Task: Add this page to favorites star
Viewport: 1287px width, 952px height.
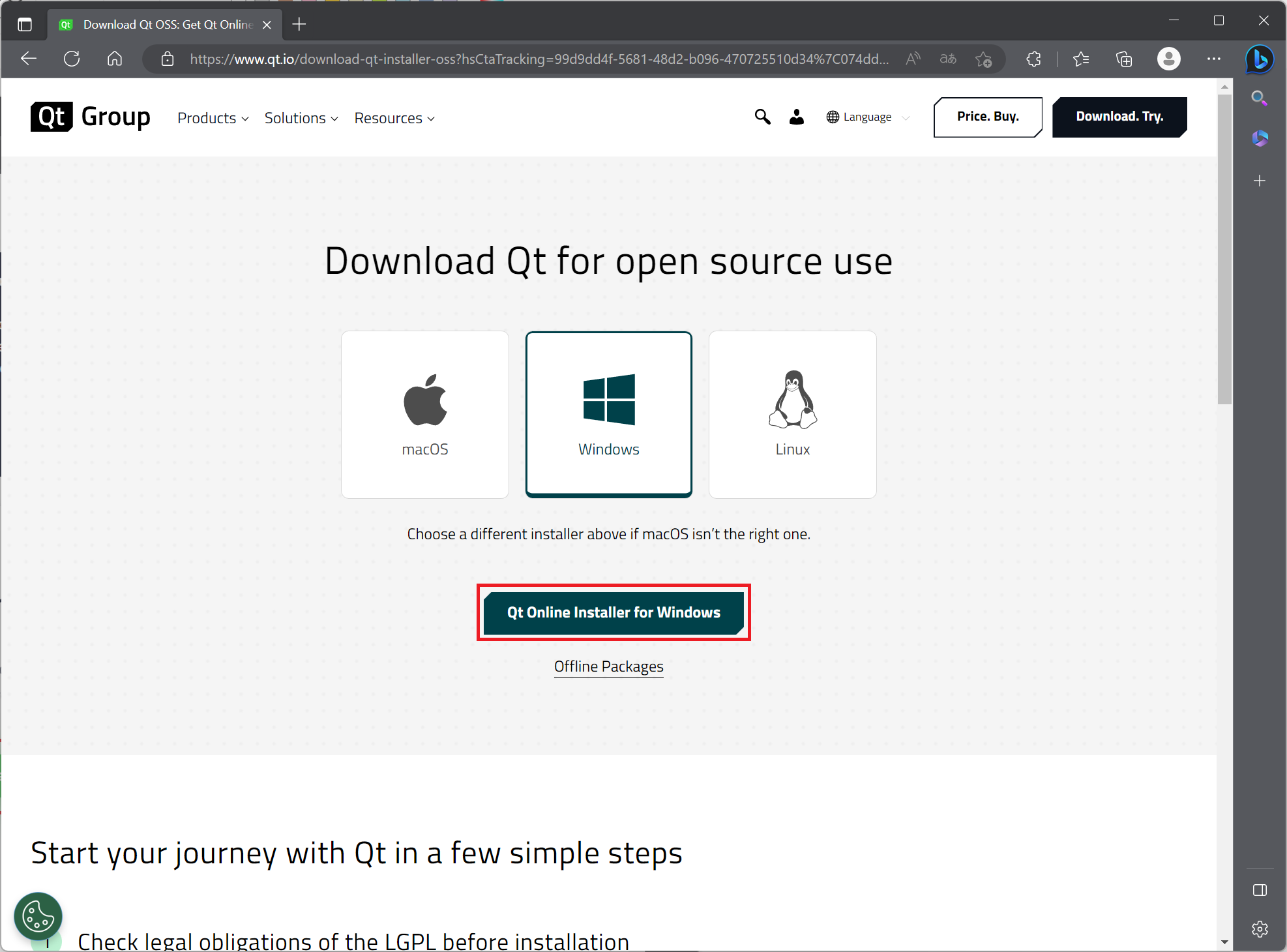Action: point(983,59)
